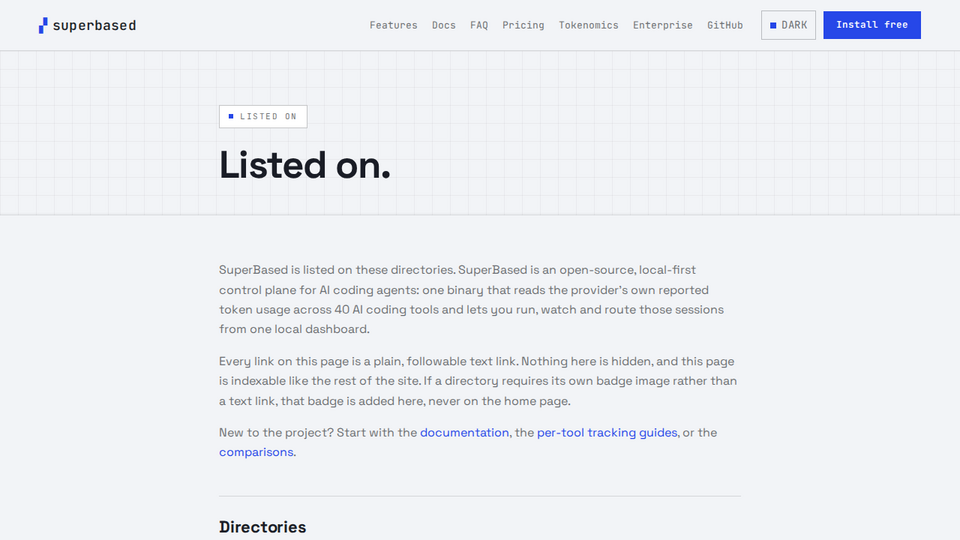The width and height of the screenshot is (960, 540).
Task: Open the Docs nav item
Action: 443,25
